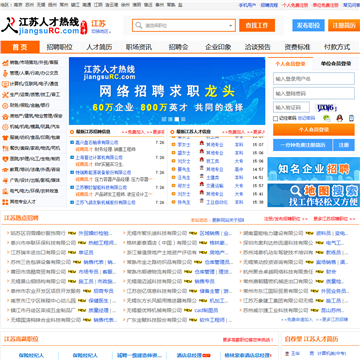The image size is (360, 360).
Task: Switch to the 单位会员登录 tab
Action: tap(336, 64)
